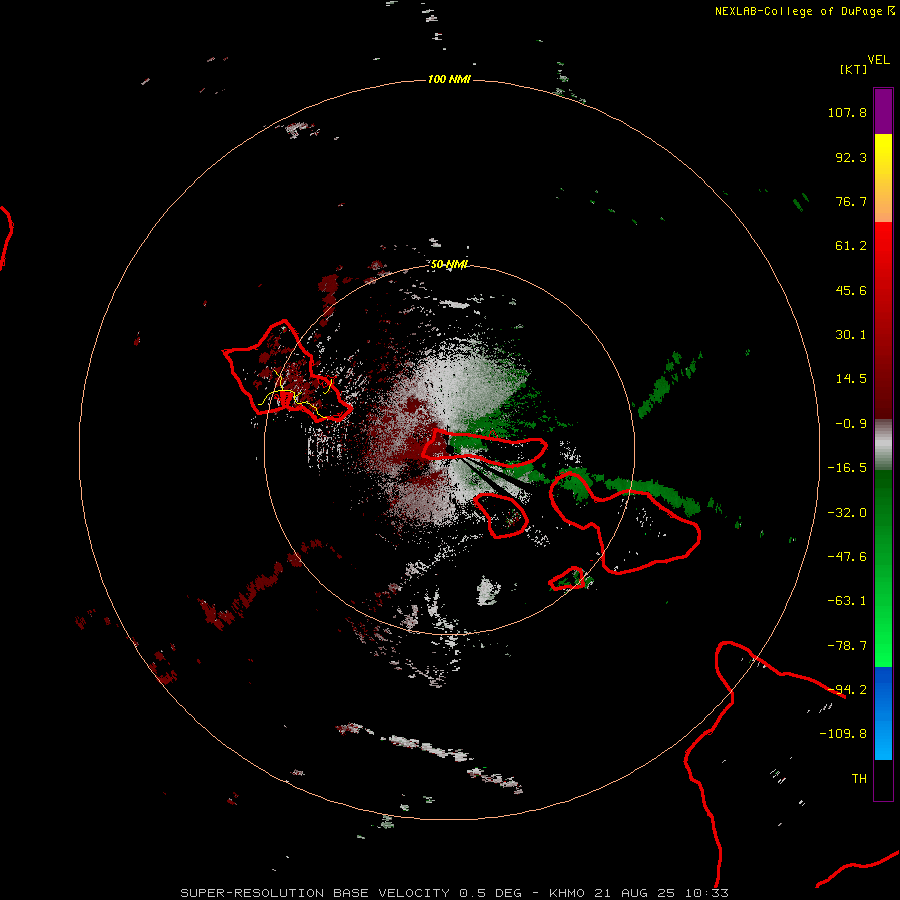The image size is (900, 900).
Task: Click the -47.6 legend value
Action: 847,557
